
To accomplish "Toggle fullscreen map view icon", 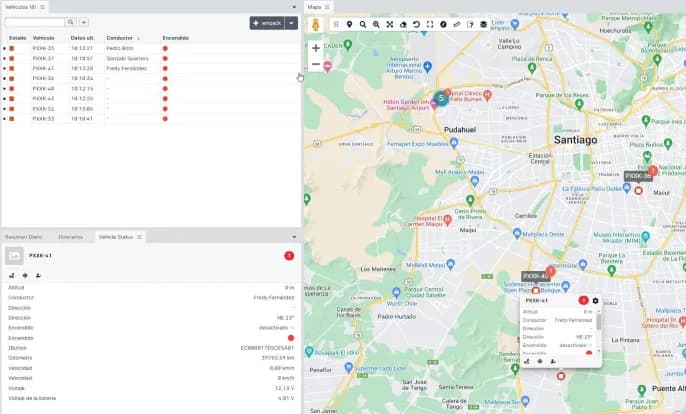I will pos(430,25).
